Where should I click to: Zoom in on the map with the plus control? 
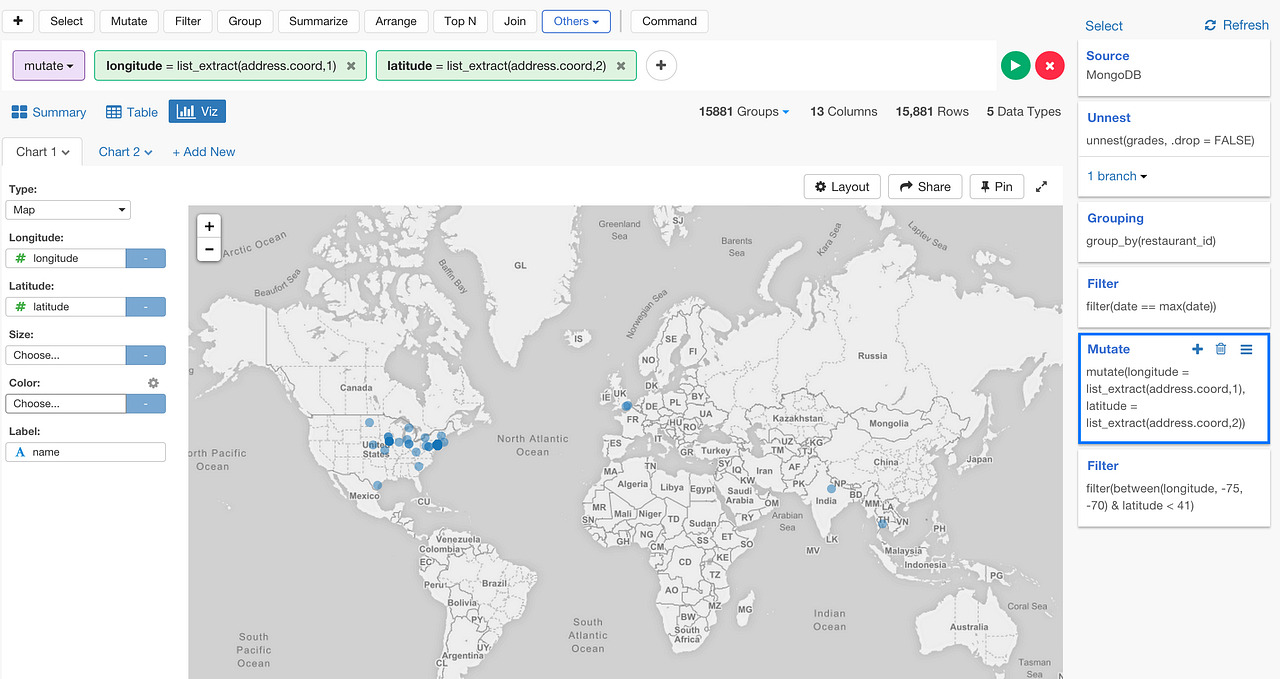[209, 226]
